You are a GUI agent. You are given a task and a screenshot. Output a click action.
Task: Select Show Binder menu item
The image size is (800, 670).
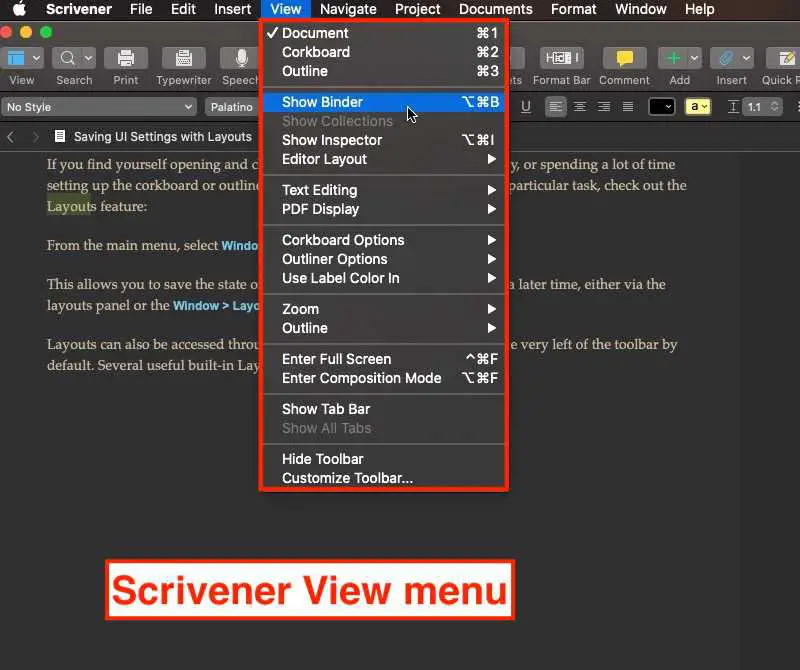383,102
